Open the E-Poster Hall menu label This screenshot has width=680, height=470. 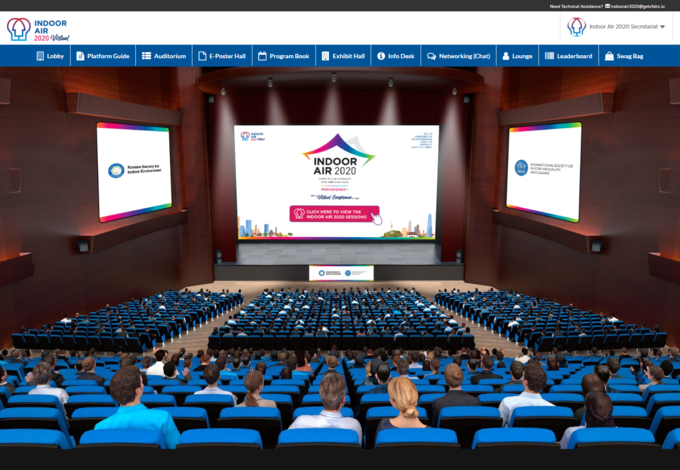point(227,56)
